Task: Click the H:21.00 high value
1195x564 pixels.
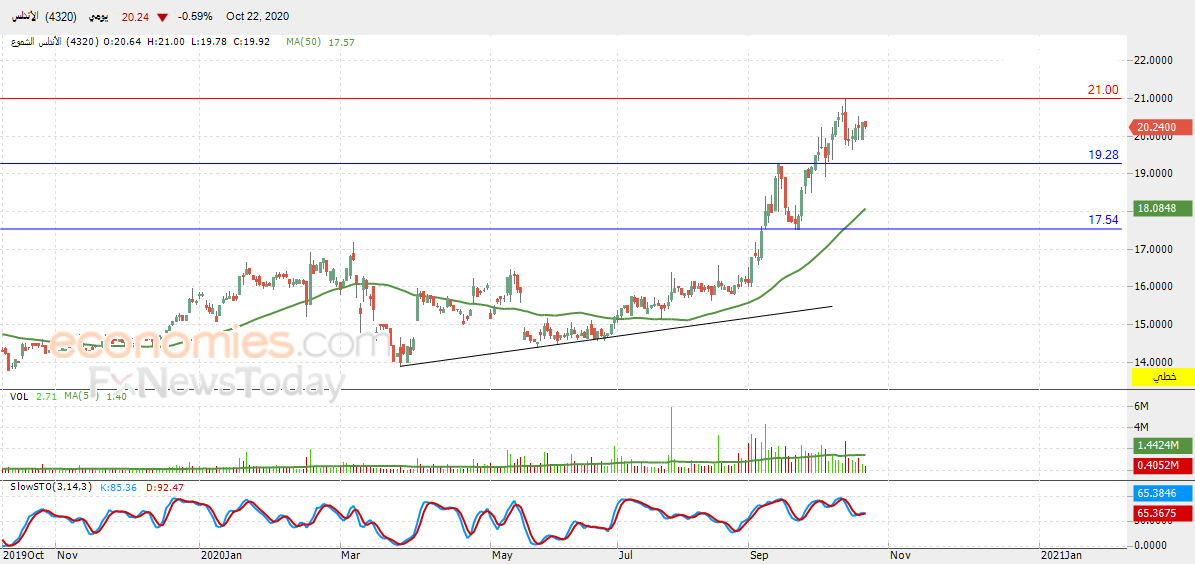Action: pyautogui.click(x=164, y=42)
